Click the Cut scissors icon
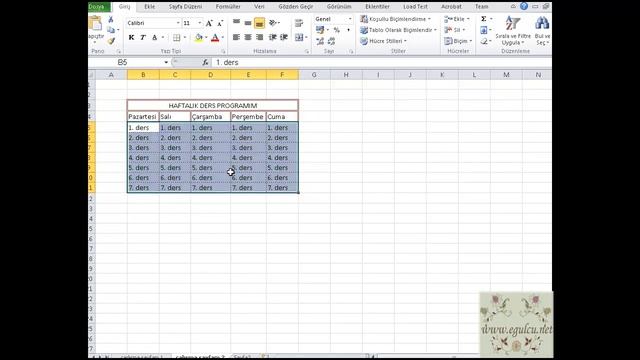Screen dimensions: 640x360 click(x=111, y=20)
